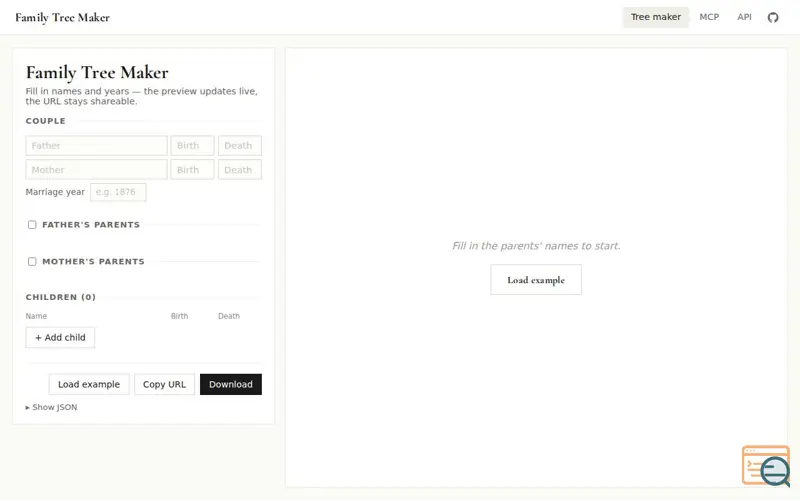The height and width of the screenshot is (500, 800).
Task: Click the 'Fill in the parents' names to start.' text
Action: tap(536, 246)
